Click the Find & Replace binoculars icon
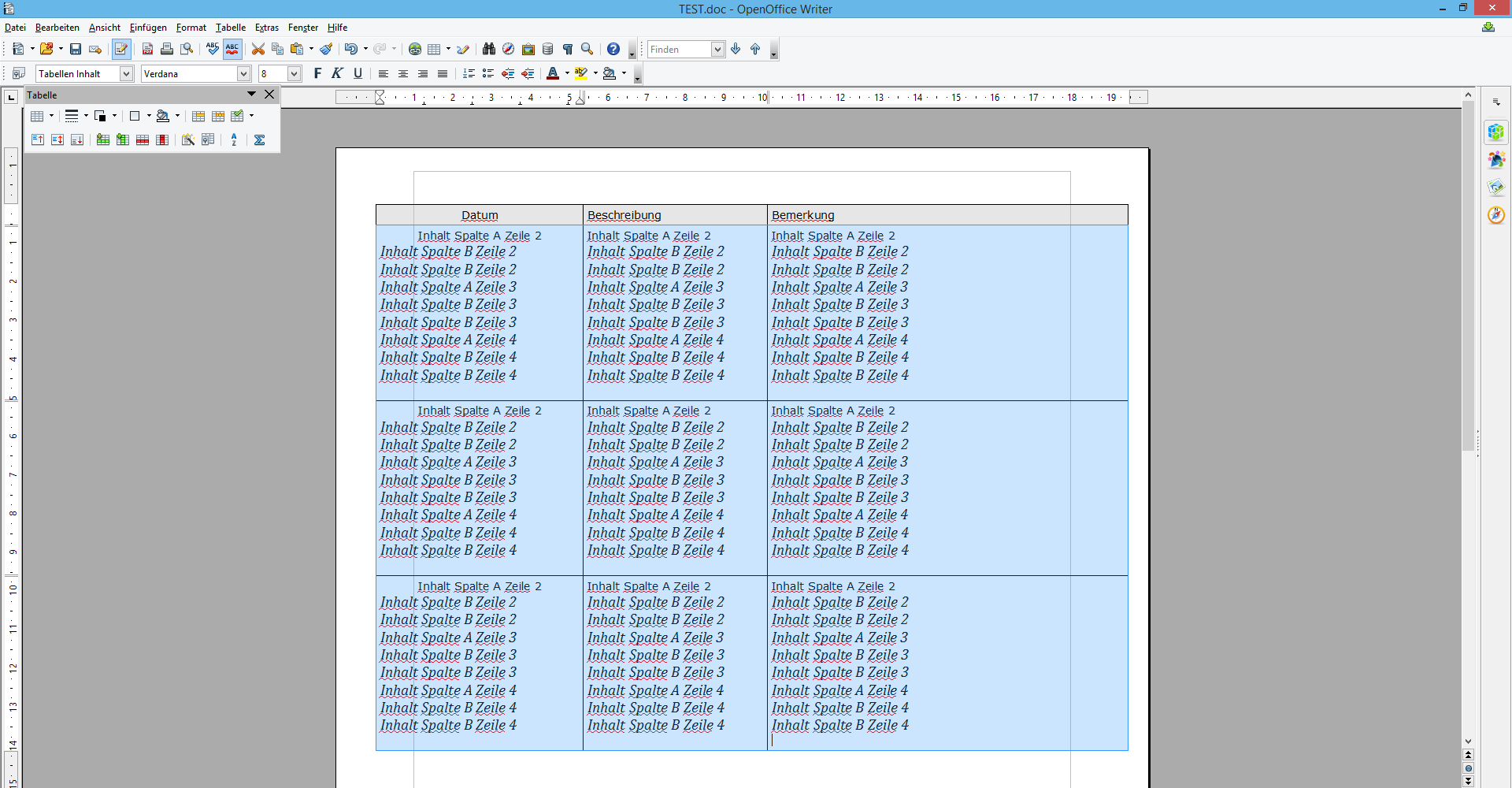 488,49
